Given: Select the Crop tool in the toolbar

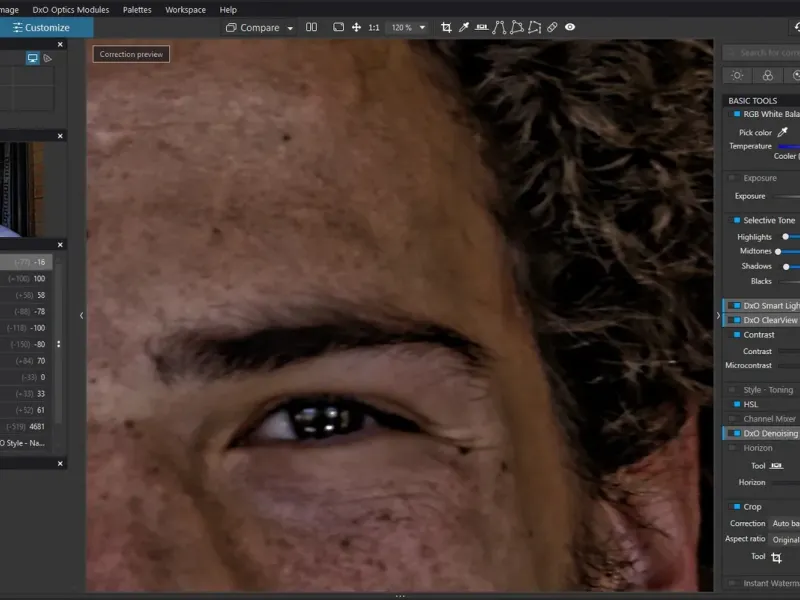Looking at the screenshot, I should pyautogui.click(x=446, y=28).
